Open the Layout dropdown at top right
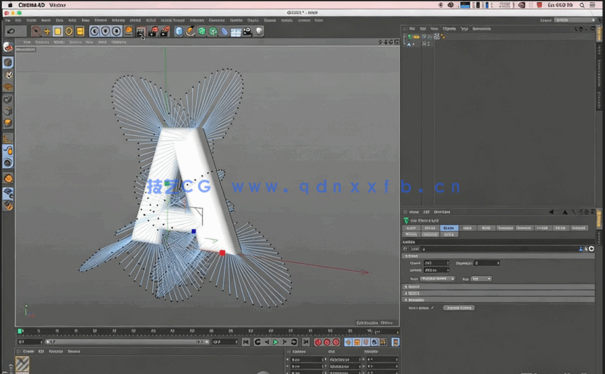The width and height of the screenshot is (605, 374). (575, 20)
